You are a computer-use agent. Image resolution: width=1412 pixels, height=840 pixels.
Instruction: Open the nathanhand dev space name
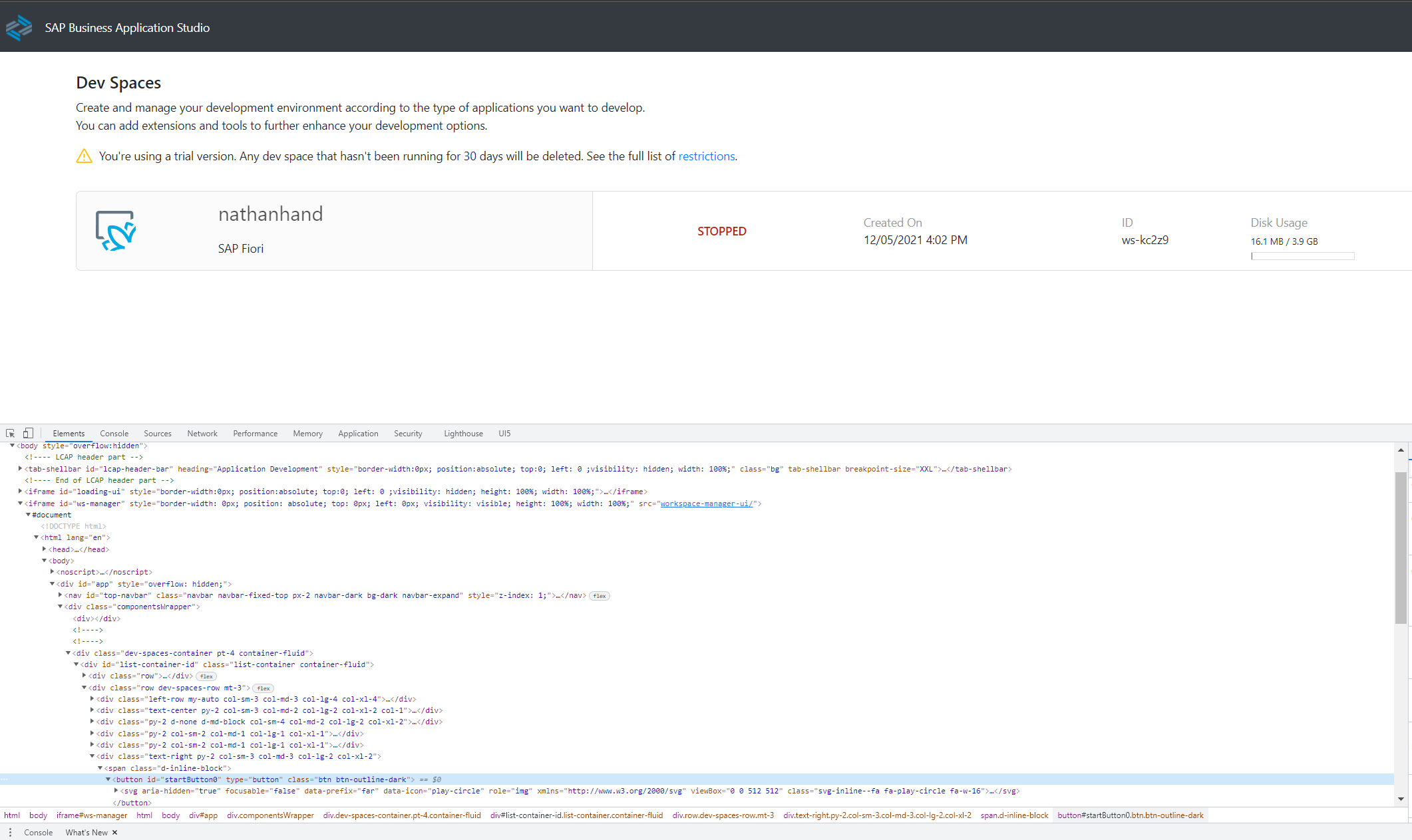click(x=270, y=214)
